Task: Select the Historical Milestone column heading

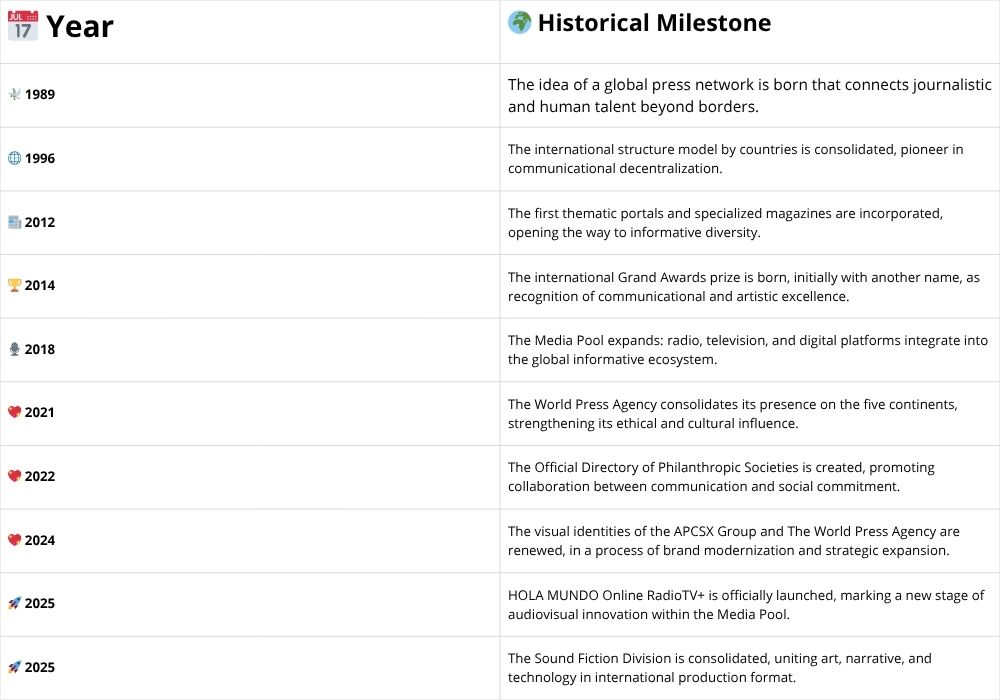Action: click(x=654, y=23)
